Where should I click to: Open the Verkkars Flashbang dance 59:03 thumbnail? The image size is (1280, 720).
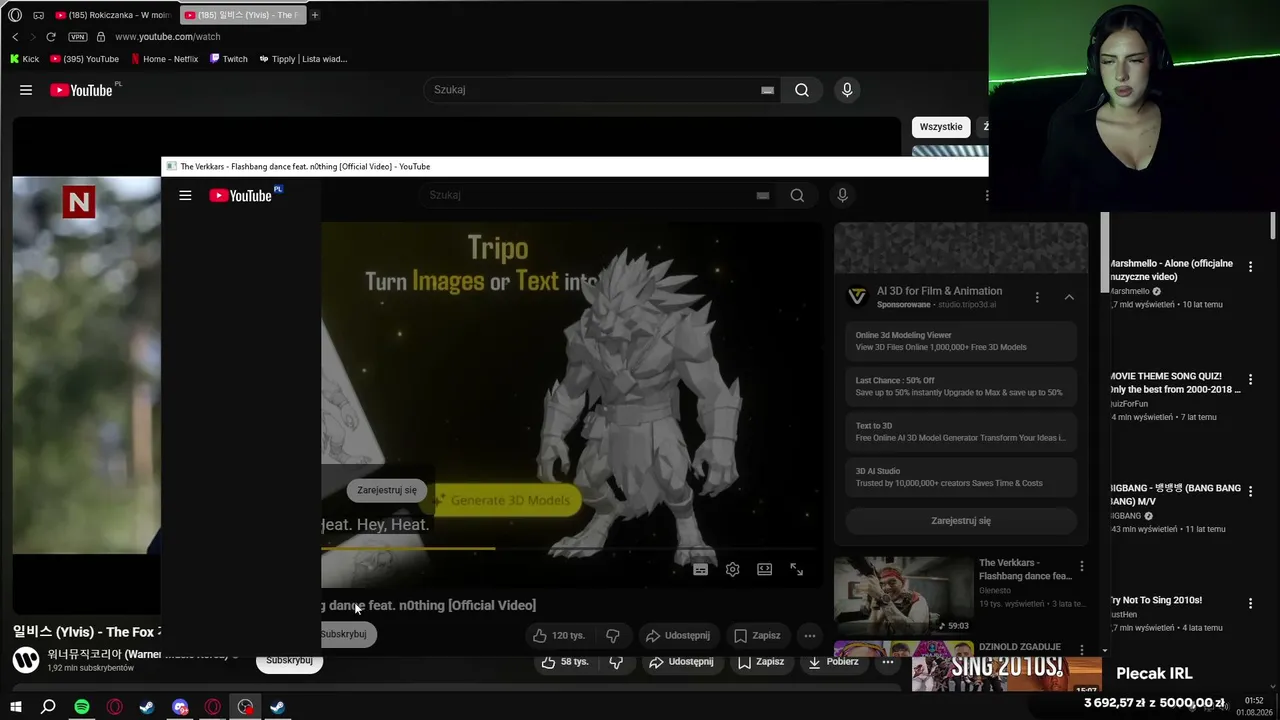[x=903, y=595]
